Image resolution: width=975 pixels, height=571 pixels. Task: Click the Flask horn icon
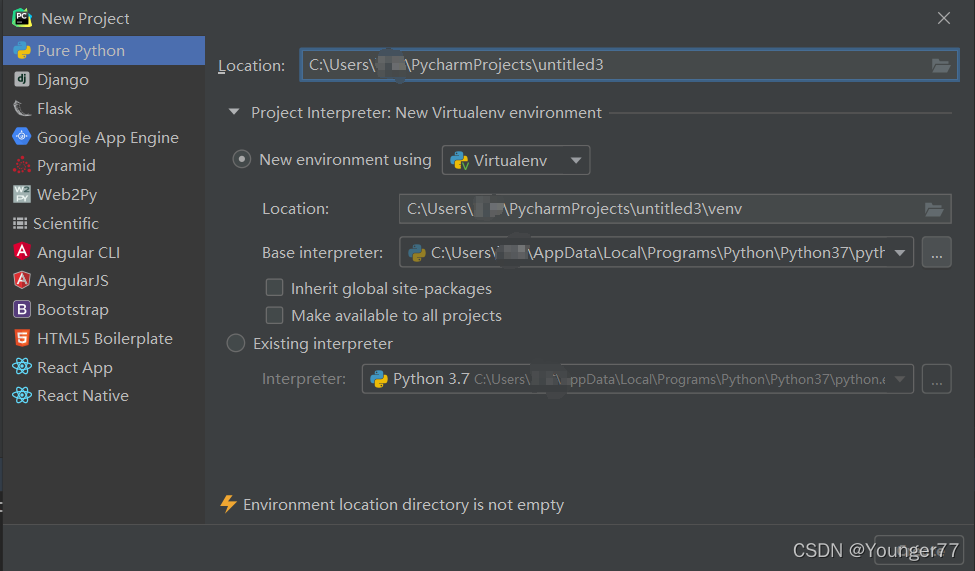[22, 108]
